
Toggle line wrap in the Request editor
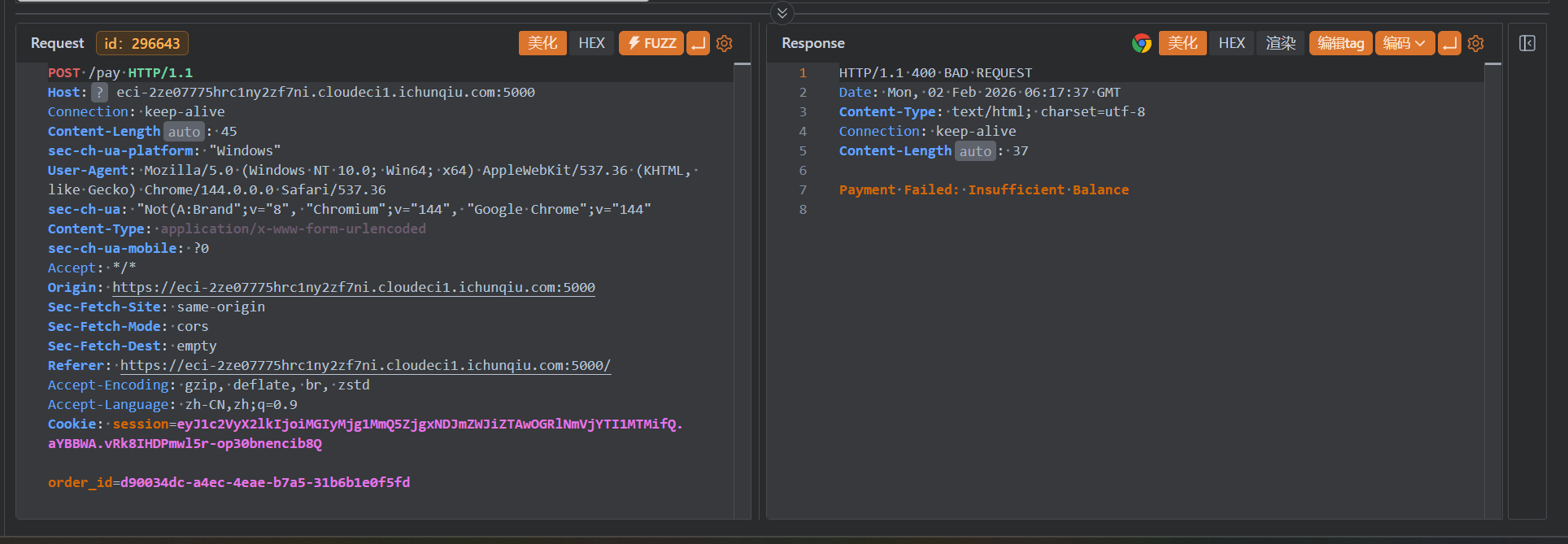tap(698, 43)
